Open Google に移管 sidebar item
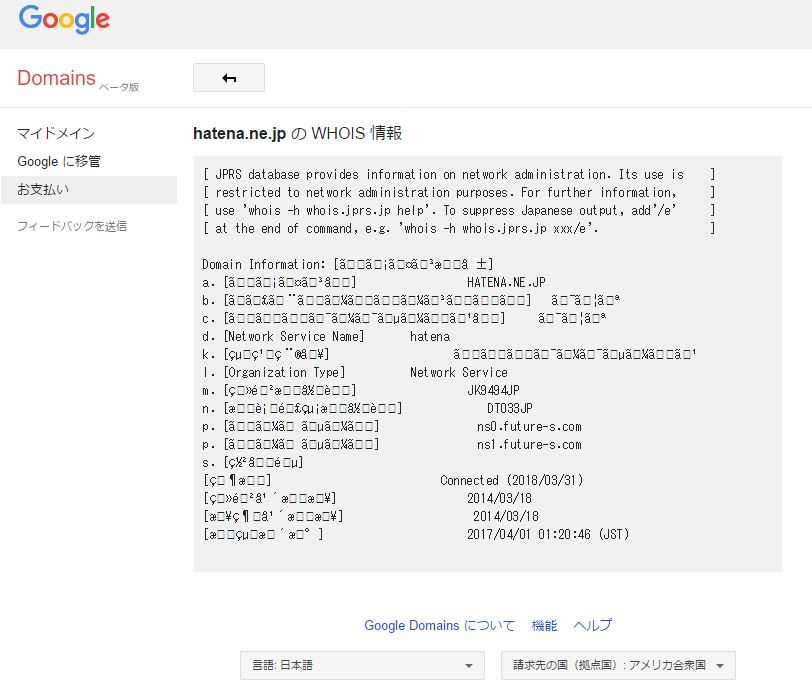This screenshot has width=812, height=699. (x=59, y=162)
